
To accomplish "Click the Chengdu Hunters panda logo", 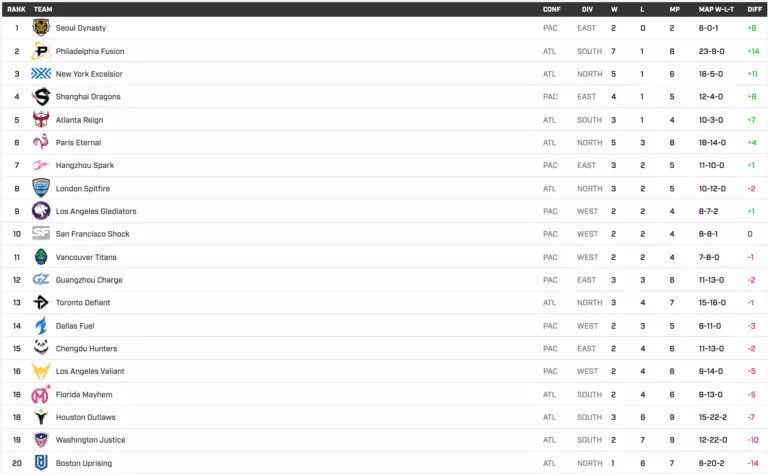I will 41,348.
